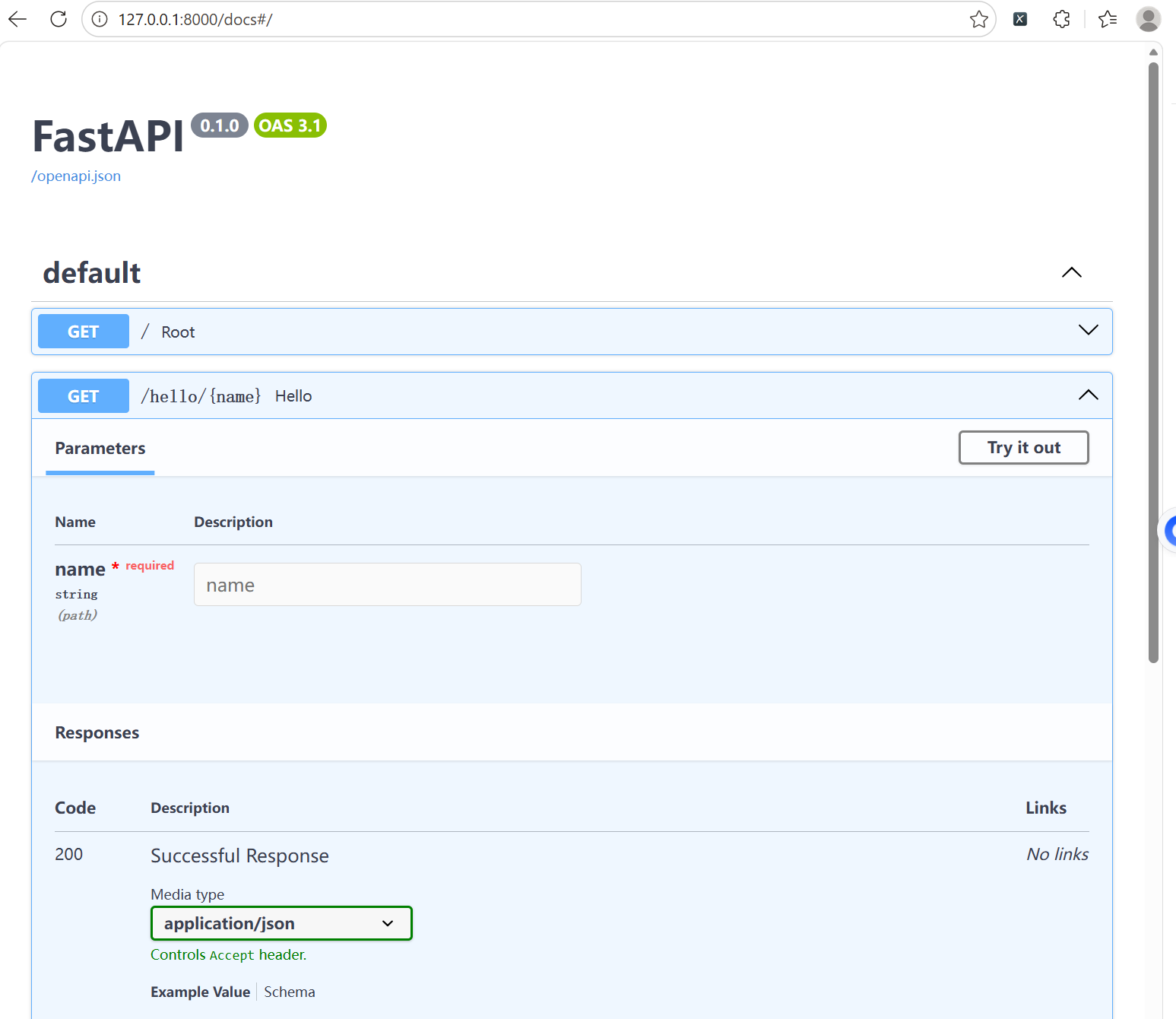Go back using browser back arrow
The height and width of the screenshot is (1019, 1176).
17,19
